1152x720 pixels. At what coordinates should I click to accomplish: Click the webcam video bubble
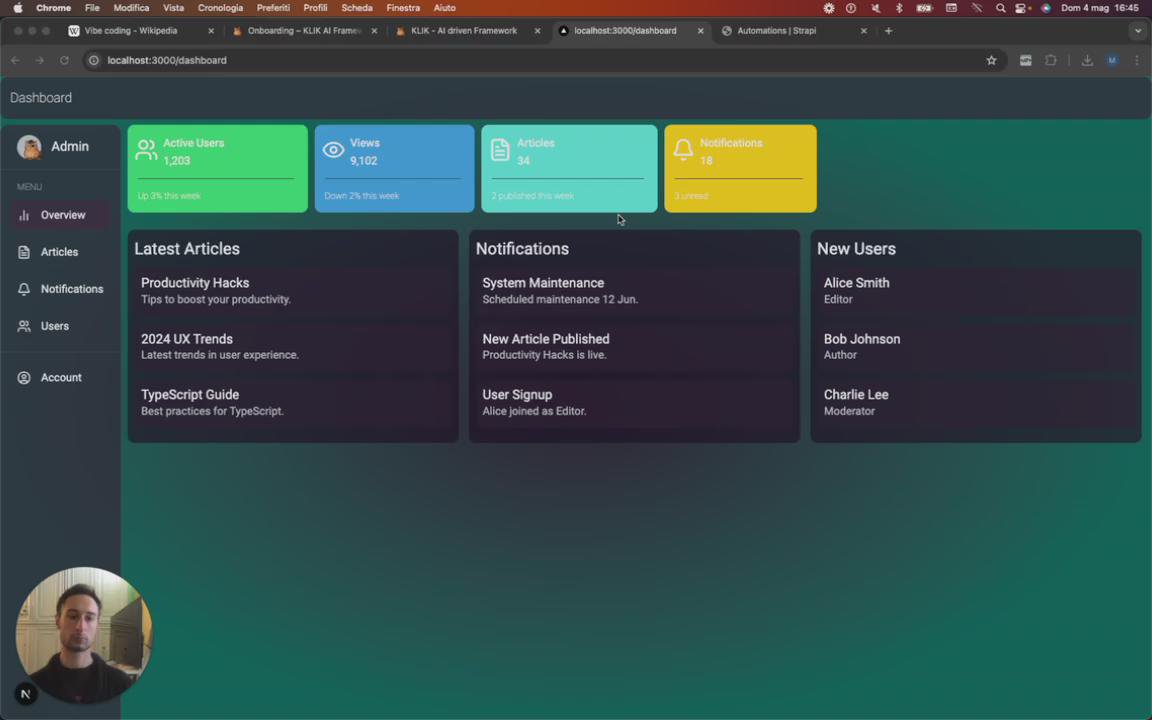(x=84, y=636)
